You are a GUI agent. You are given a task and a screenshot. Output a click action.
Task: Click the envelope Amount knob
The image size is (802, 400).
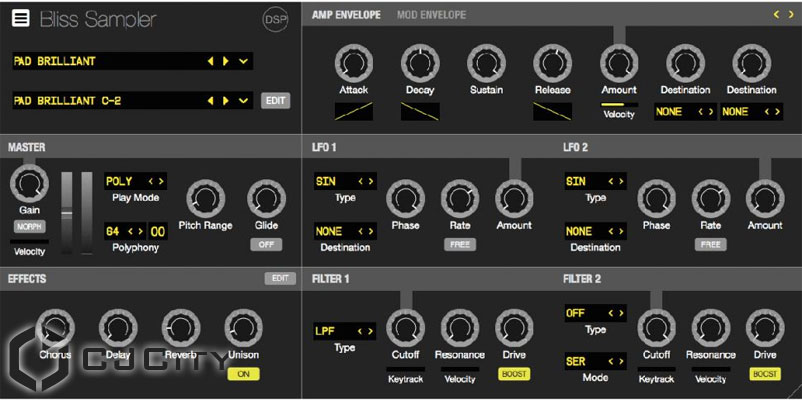click(x=619, y=63)
